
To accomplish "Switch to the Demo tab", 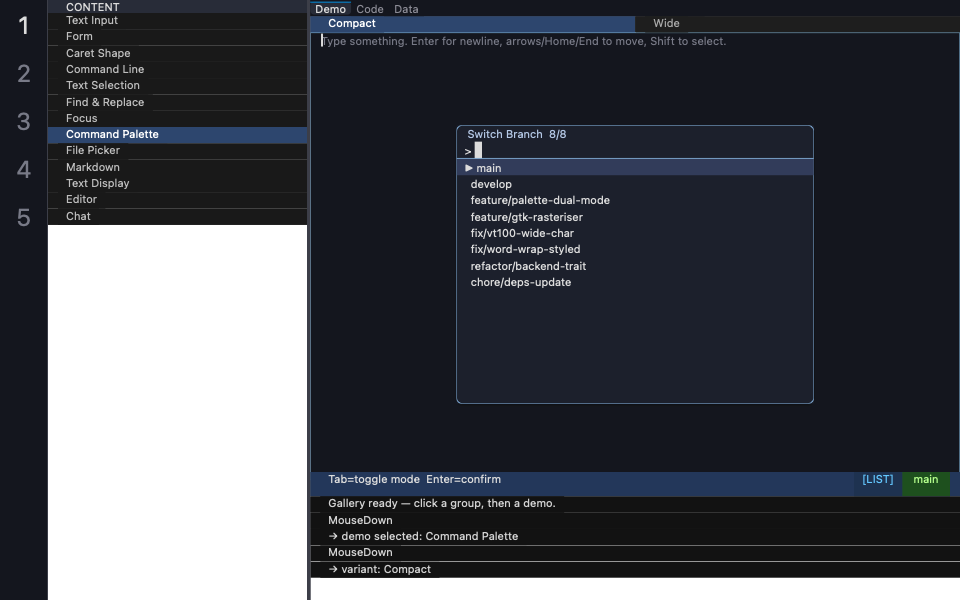I will (331, 9).
